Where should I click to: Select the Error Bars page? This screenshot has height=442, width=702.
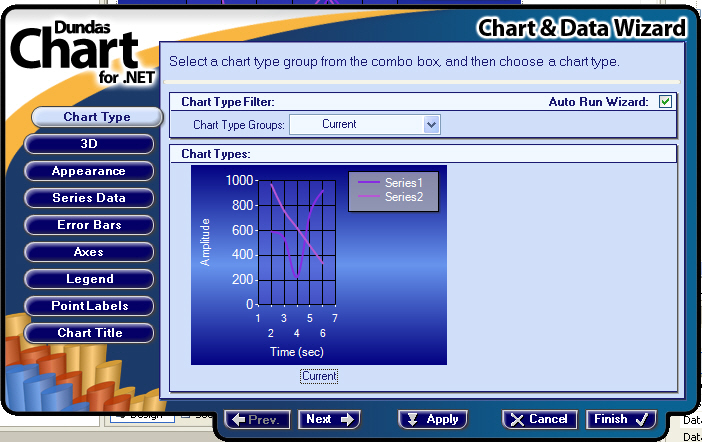[x=89, y=225]
